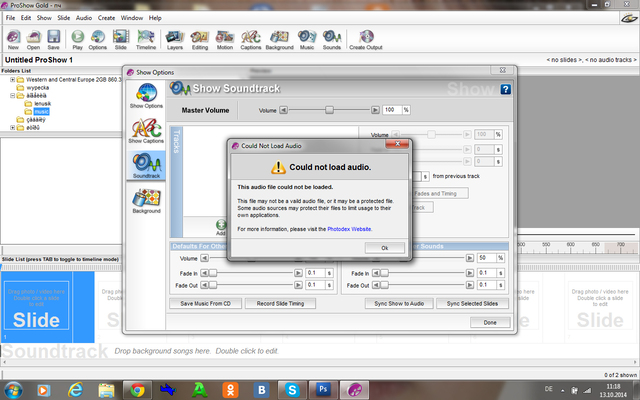The width and height of the screenshot is (640, 400).
Task: Select the wypecka folder
Action: point(38,88)
